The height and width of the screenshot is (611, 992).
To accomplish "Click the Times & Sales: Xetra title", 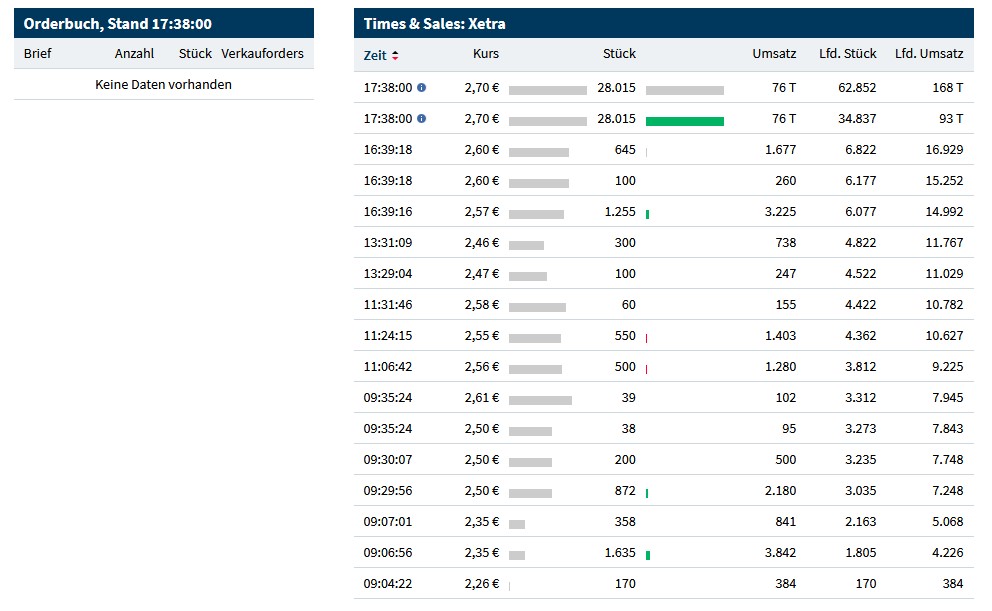I will [434, 24].
